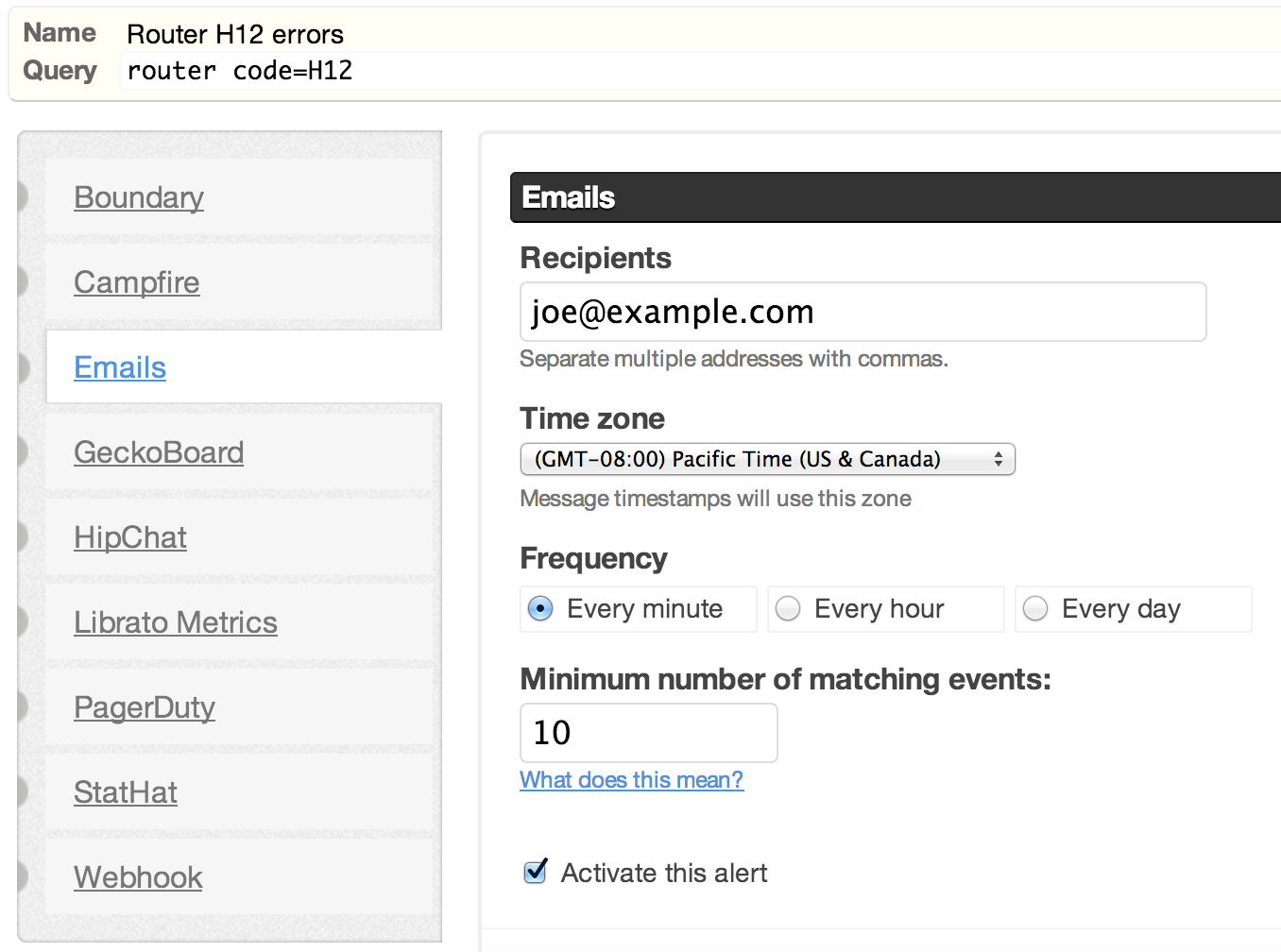Viewport: 1281px width, 952px height.
Task: Click the Name field Router H12 errors
Action: (x=699, y=34)
